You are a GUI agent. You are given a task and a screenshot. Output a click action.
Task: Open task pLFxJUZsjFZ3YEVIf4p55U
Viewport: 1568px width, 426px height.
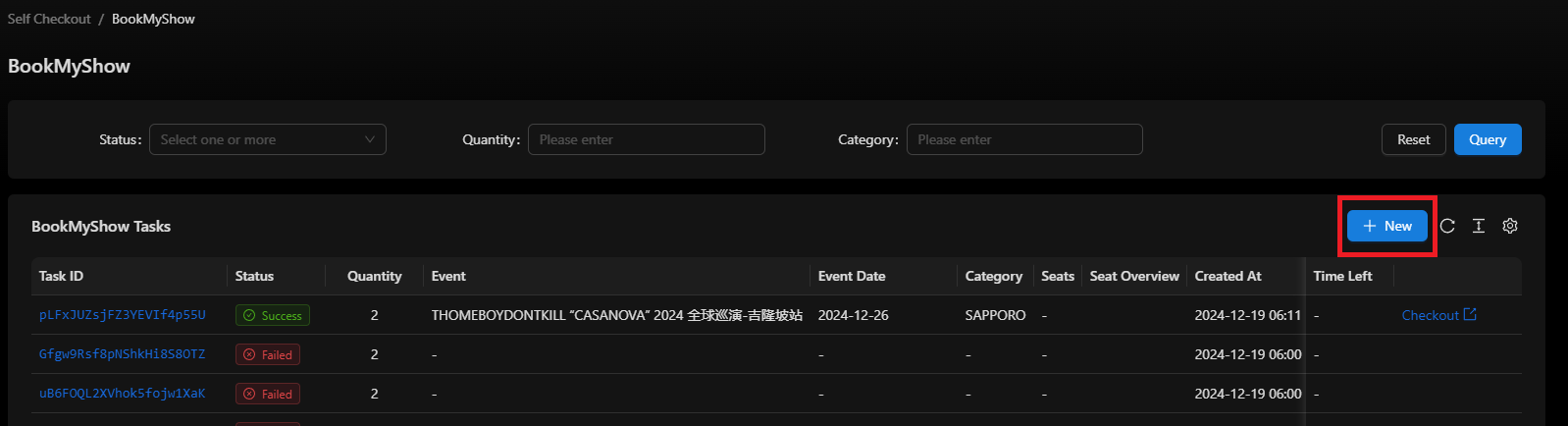click(123, 315)
